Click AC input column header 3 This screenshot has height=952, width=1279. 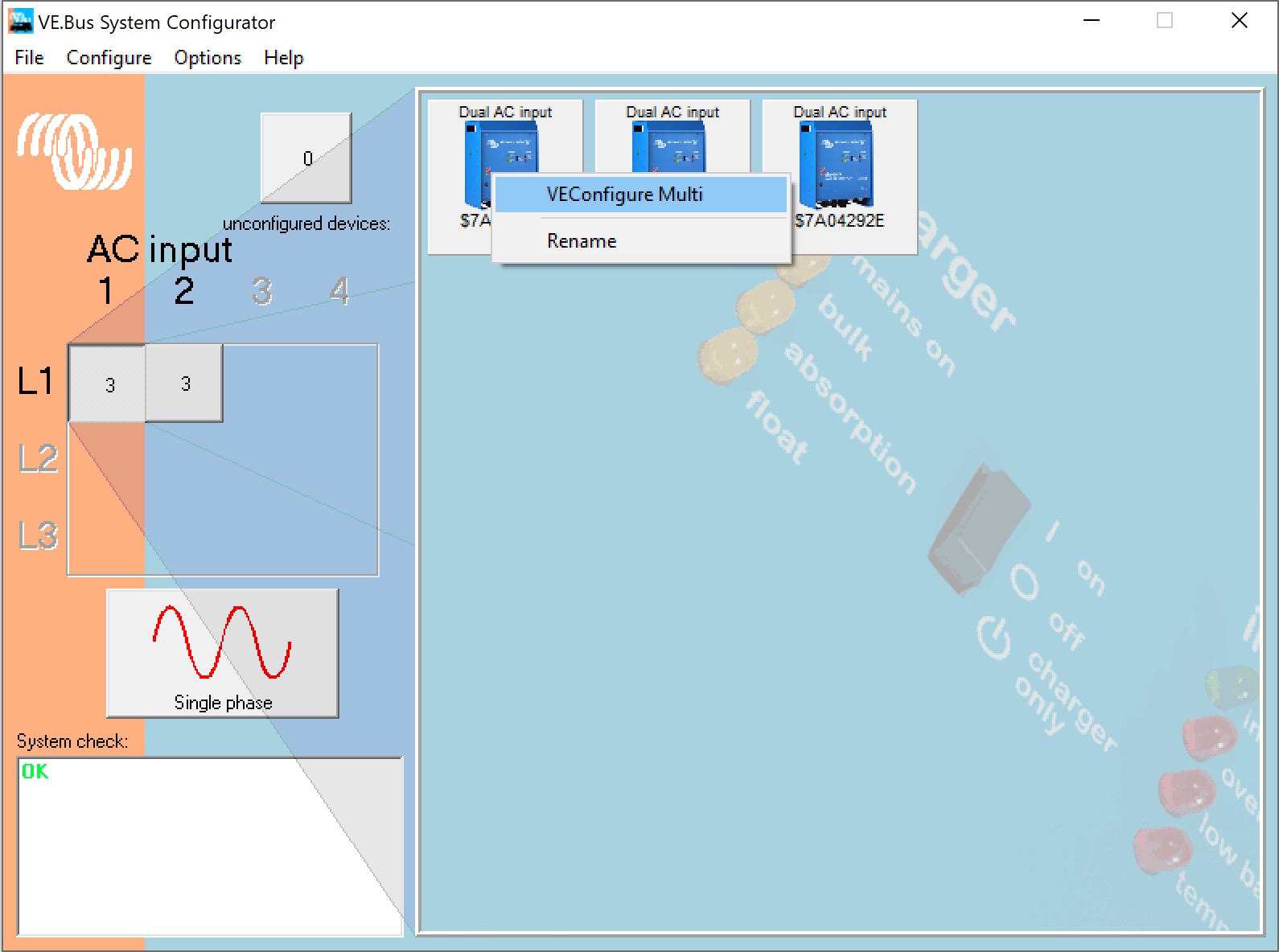[262, 291]
